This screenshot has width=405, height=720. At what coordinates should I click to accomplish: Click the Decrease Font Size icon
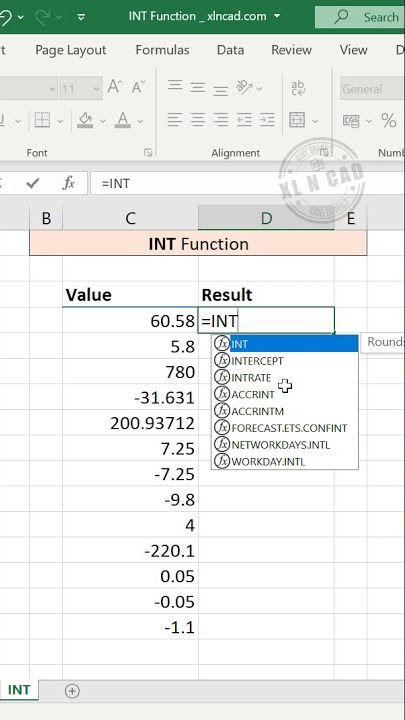coord(138,87)
